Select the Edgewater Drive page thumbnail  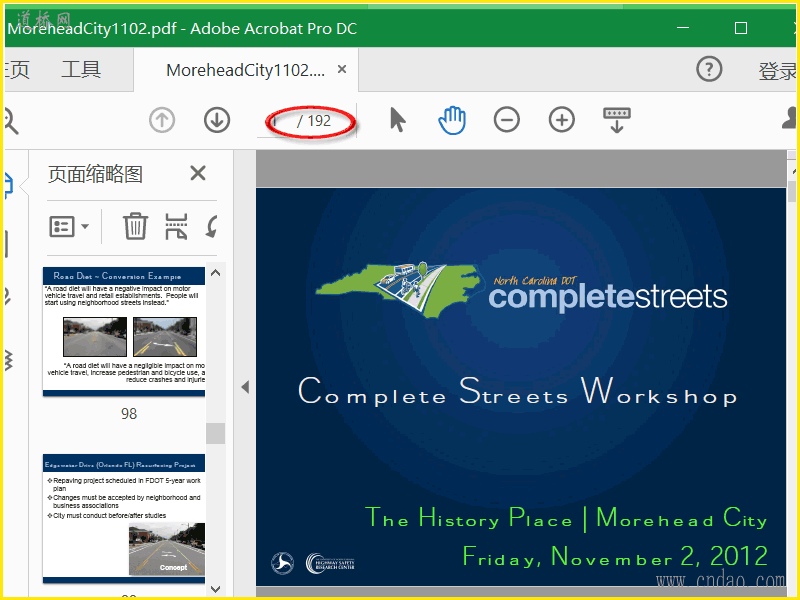click(124, 518)
